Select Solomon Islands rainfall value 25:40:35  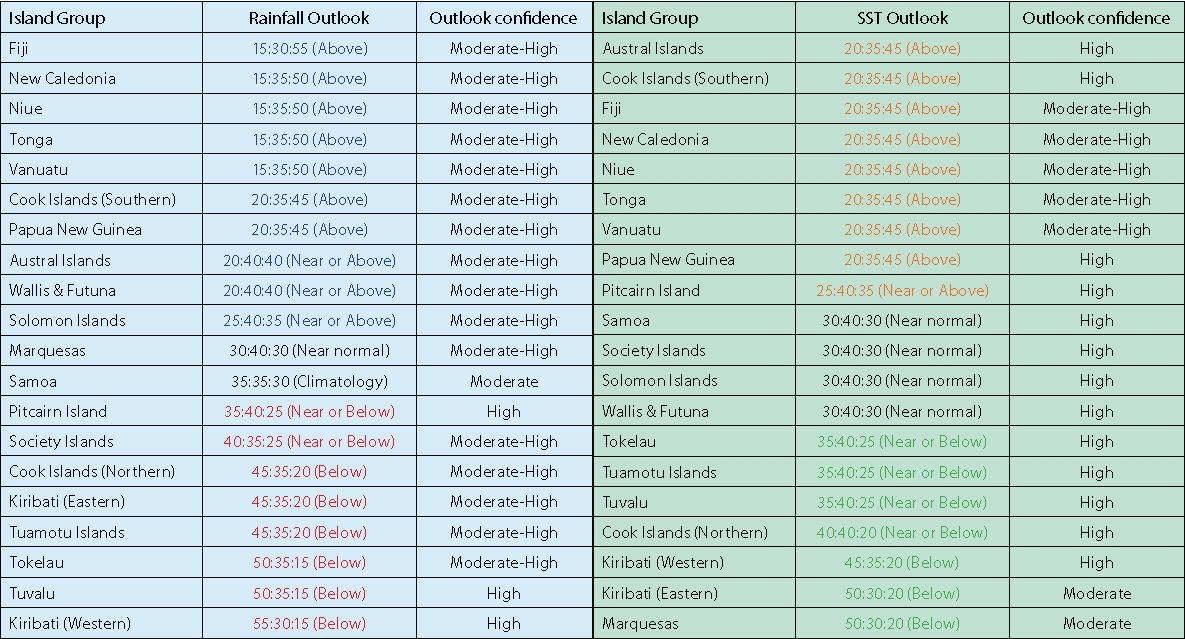pos(309,320)
